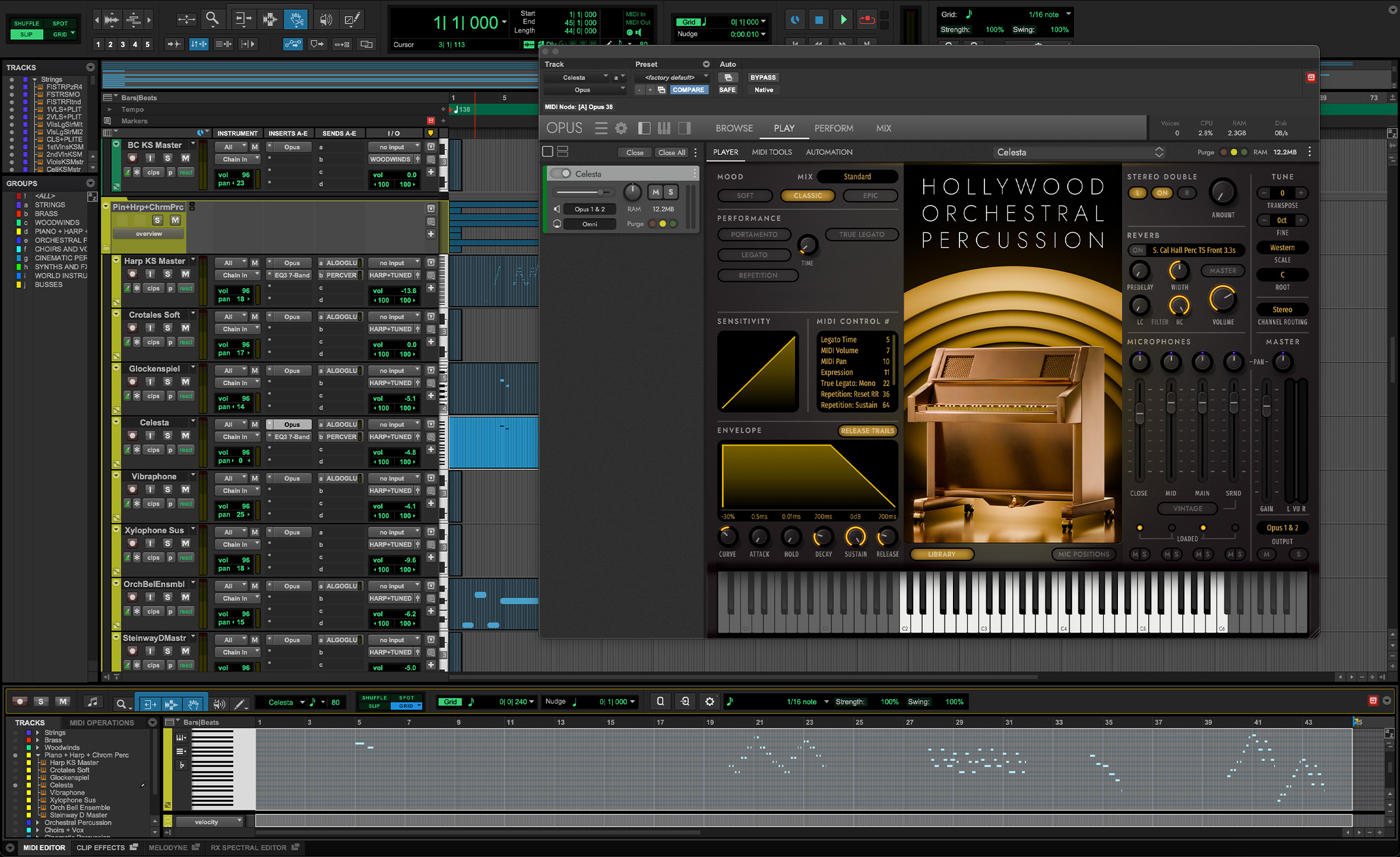Image resolution: width=1400 pixels, height=857 pixels.
Task: Open the factory default preset dropdown
Action: click(x=672, y=77)
